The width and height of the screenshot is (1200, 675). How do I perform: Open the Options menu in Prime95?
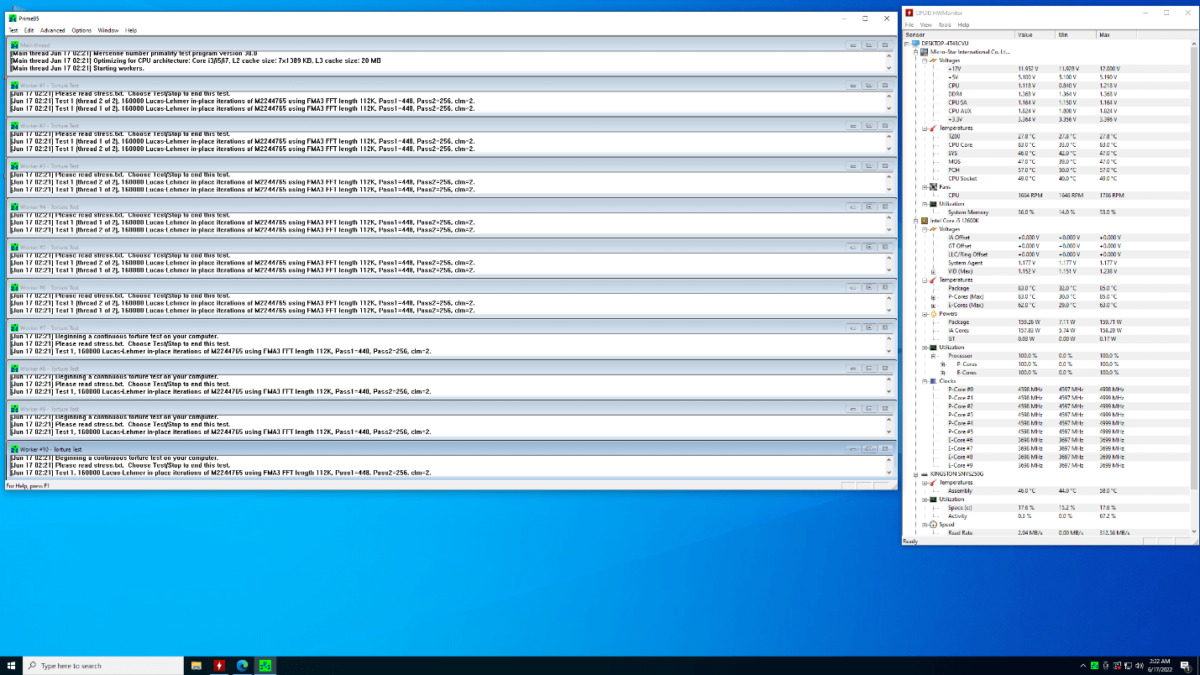pyautogui.click(x=81, y=31)
